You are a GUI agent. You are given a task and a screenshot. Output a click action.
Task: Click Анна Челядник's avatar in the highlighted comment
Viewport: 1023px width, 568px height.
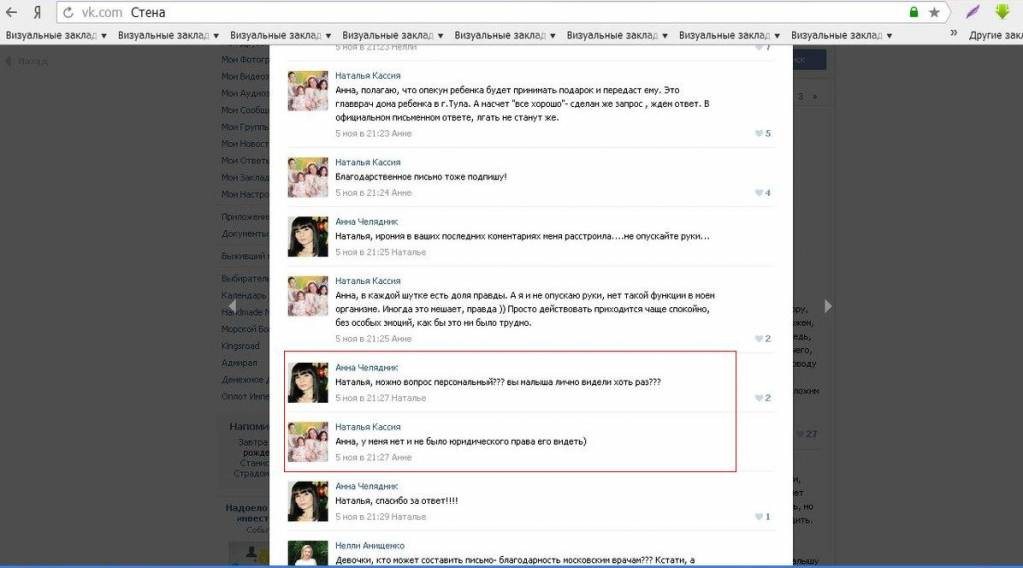308,381
